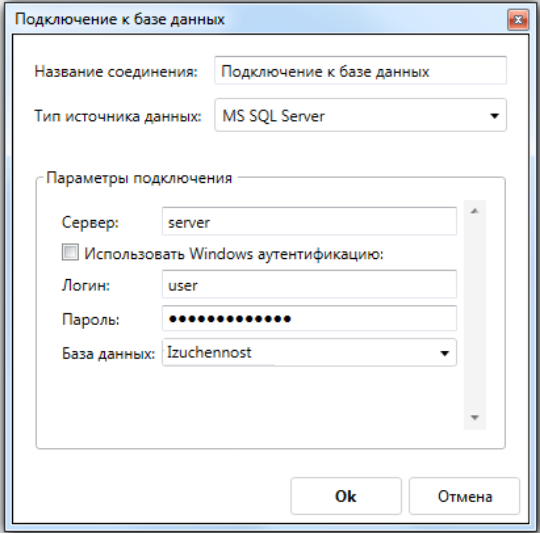
Task: Enable Использовать Windows аутентификацию checkbox
Action: 70,252
